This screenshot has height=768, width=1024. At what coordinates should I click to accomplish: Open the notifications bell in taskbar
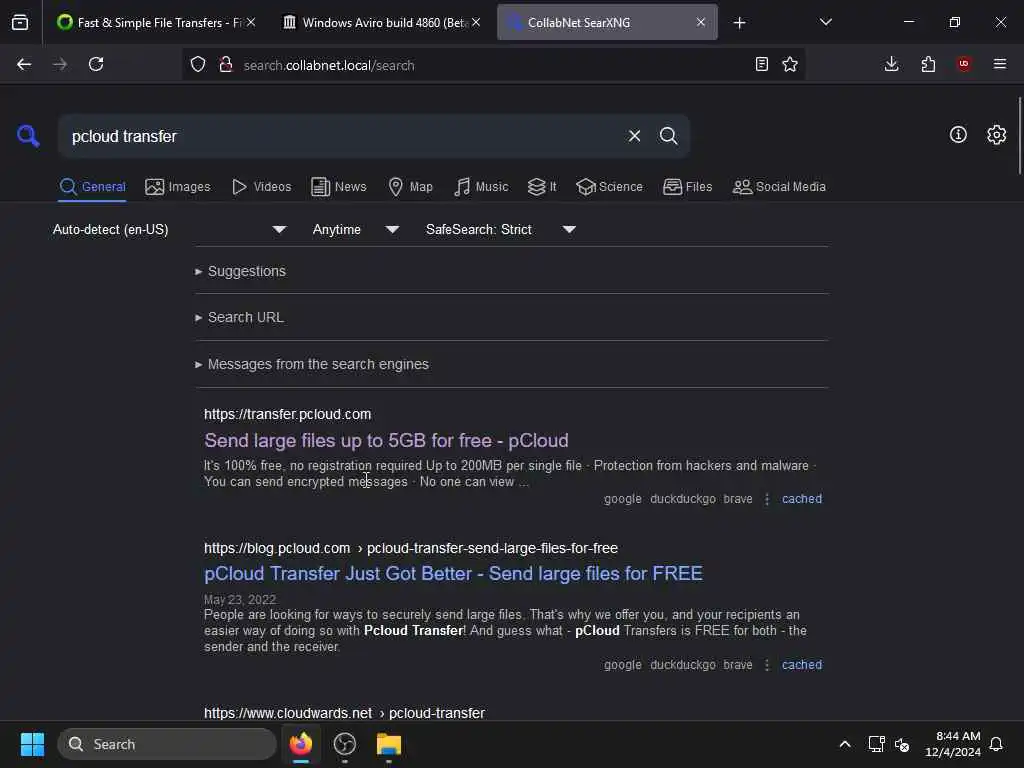pos(996,744)
